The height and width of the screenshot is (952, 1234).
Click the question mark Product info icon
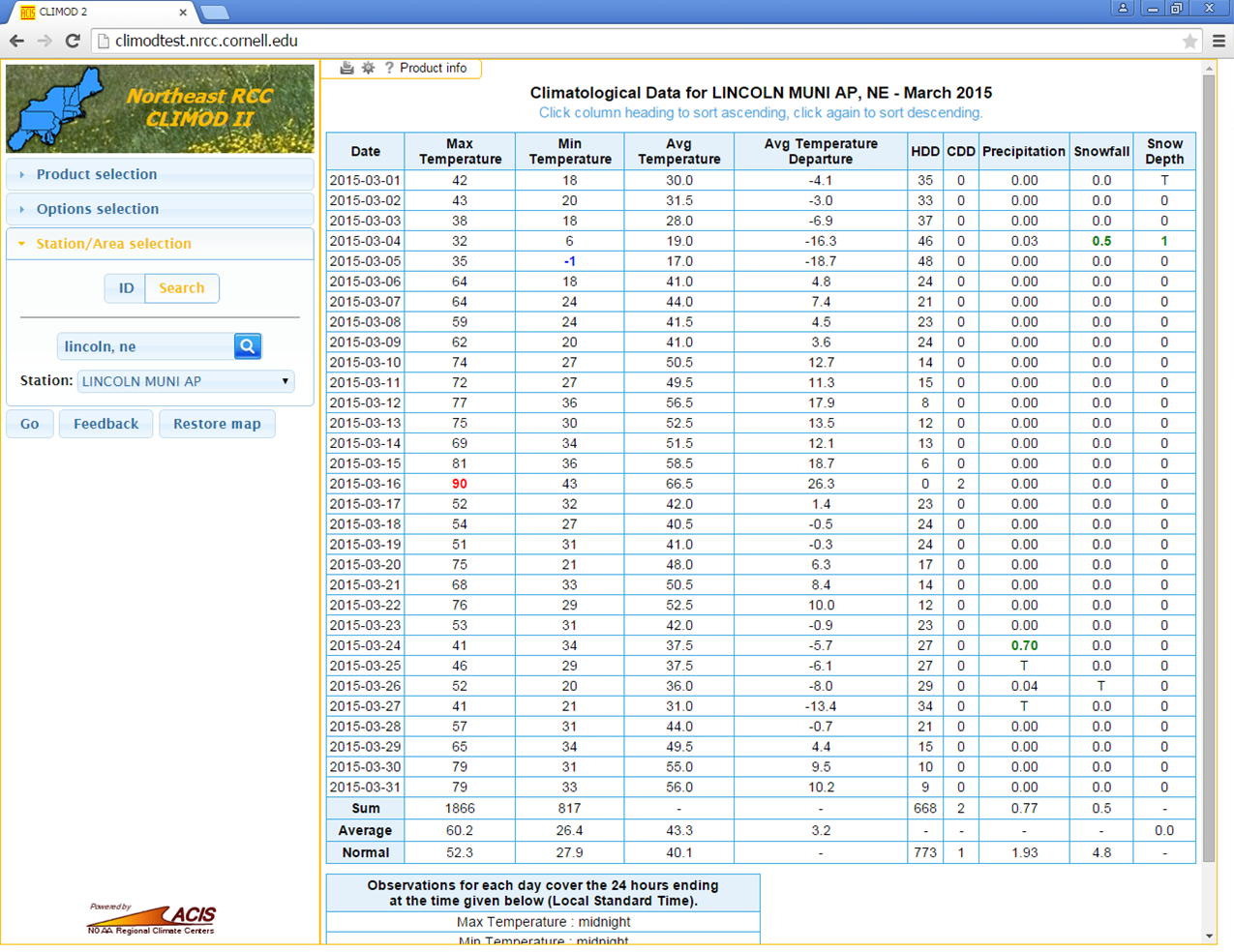pos(389,68)
